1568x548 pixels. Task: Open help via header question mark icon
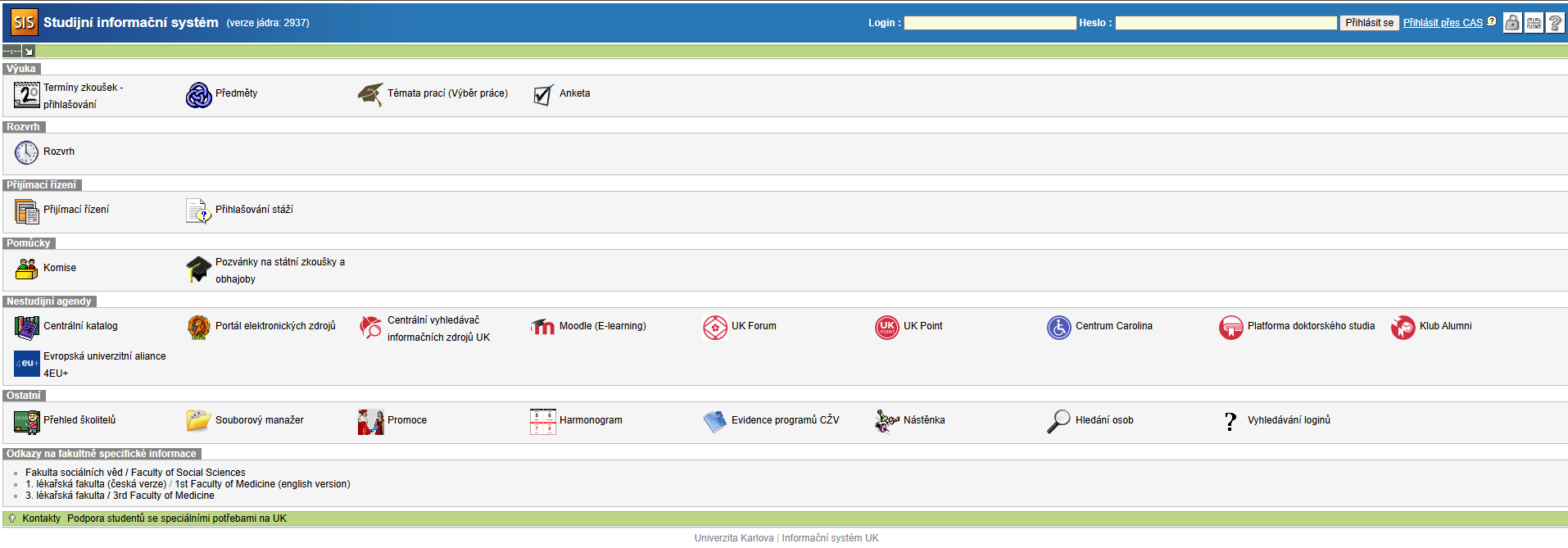[x=1555, y=23]
